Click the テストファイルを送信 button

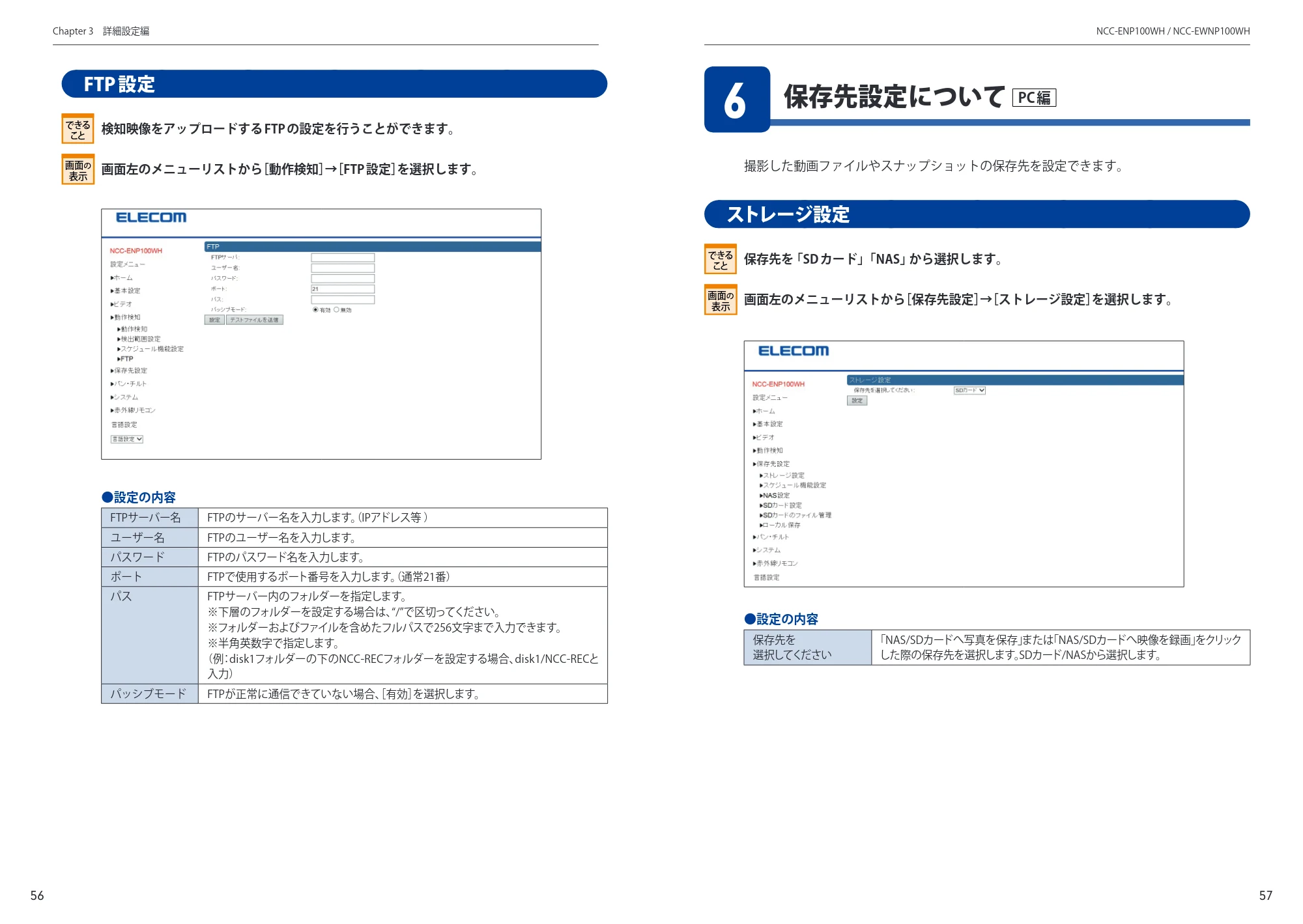(x=254, y=320)
